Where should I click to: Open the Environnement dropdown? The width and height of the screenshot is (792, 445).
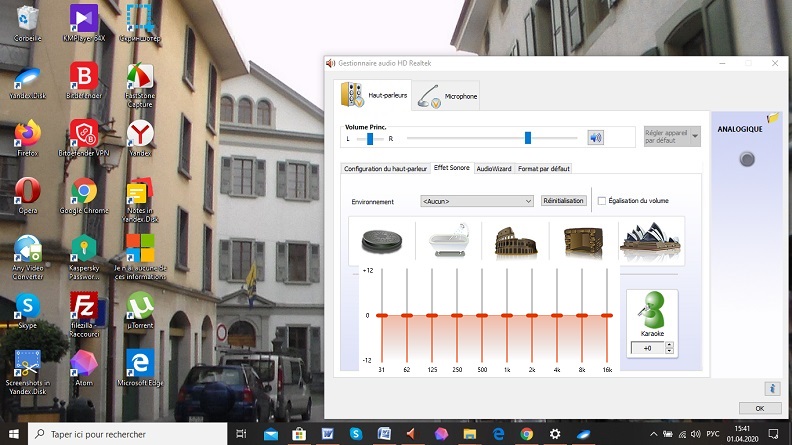tap(477, 201)
